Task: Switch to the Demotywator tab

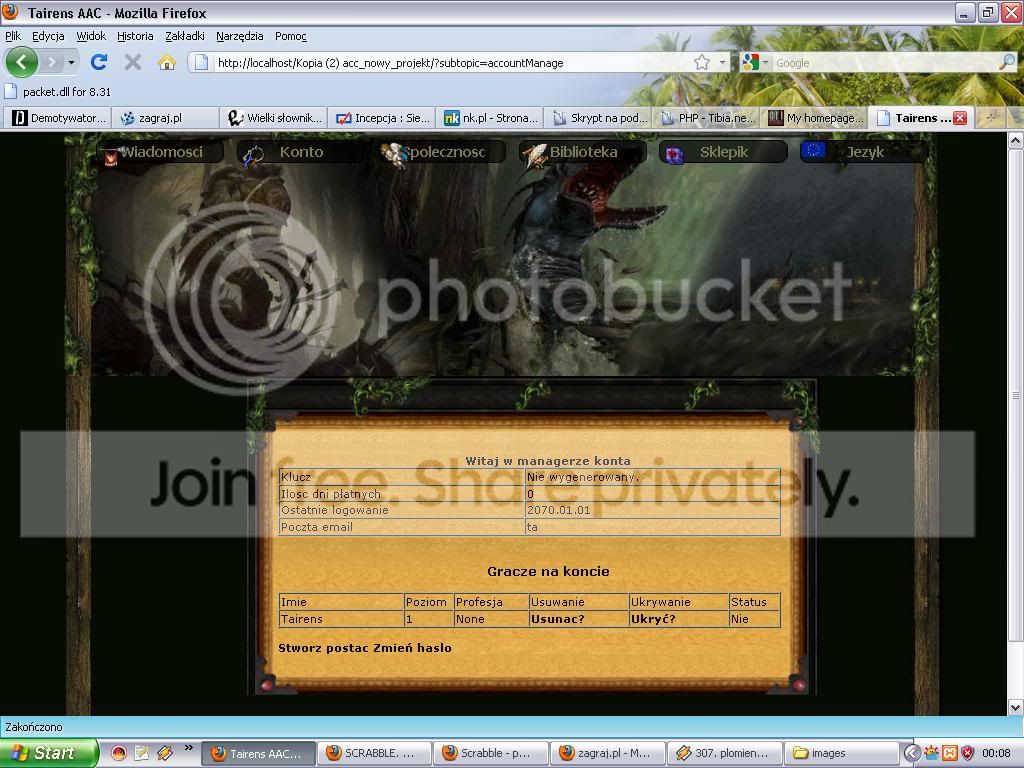Action: 58,118
